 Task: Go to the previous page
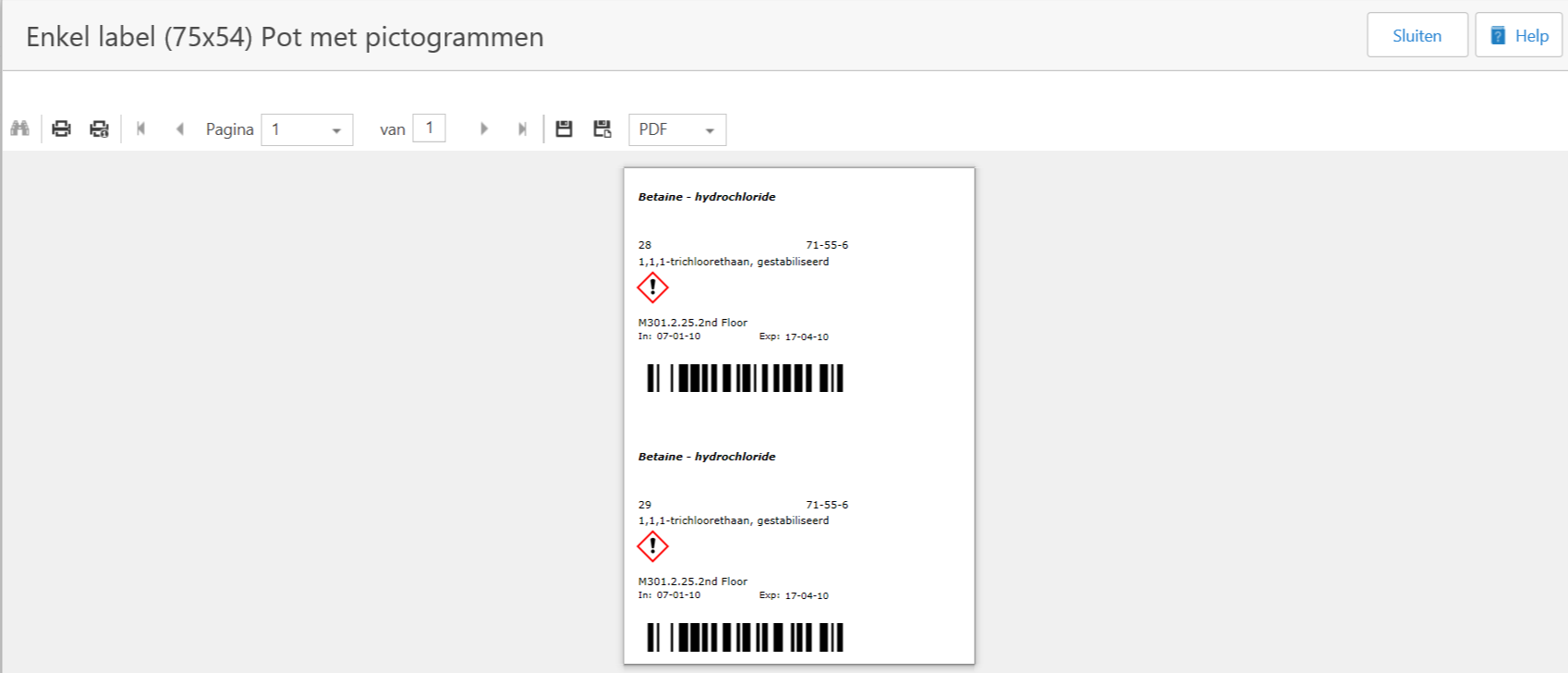tap(179, 128)
